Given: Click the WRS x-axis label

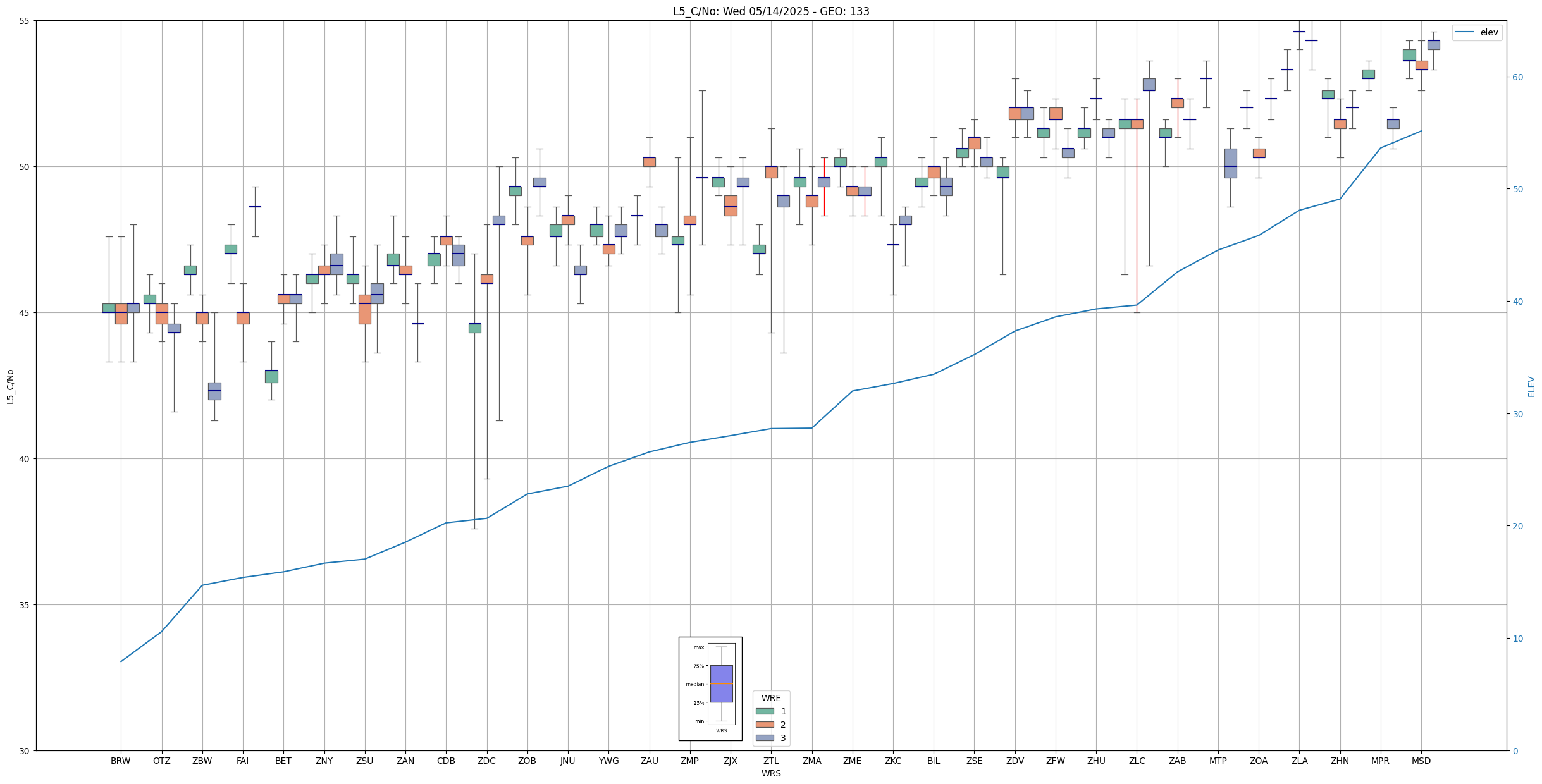Looking at the screenshot, I should coord(770,773).
